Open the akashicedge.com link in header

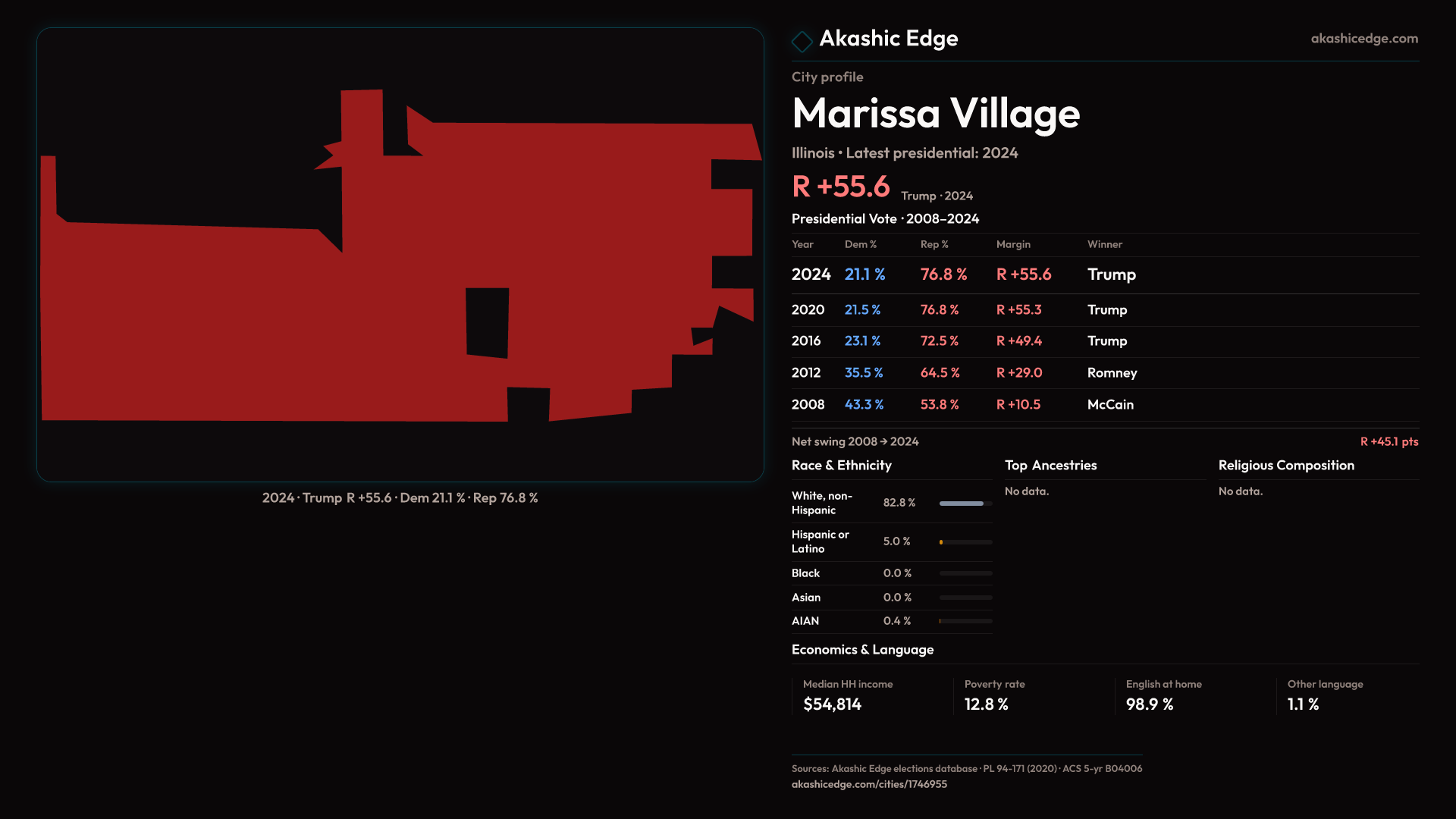click(1363, 39)
